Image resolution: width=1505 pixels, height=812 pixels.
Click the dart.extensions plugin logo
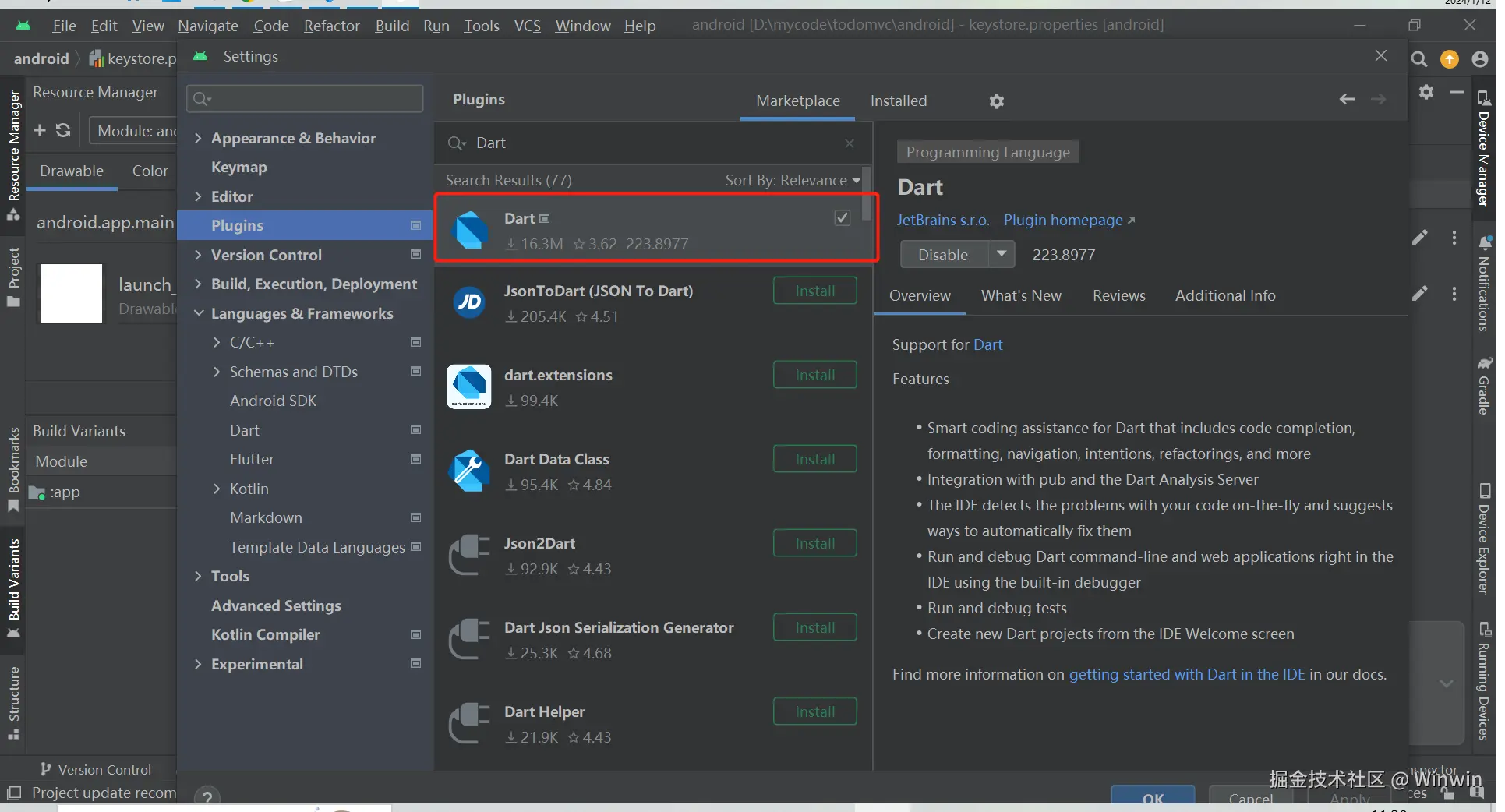click(x=469, y=387)
